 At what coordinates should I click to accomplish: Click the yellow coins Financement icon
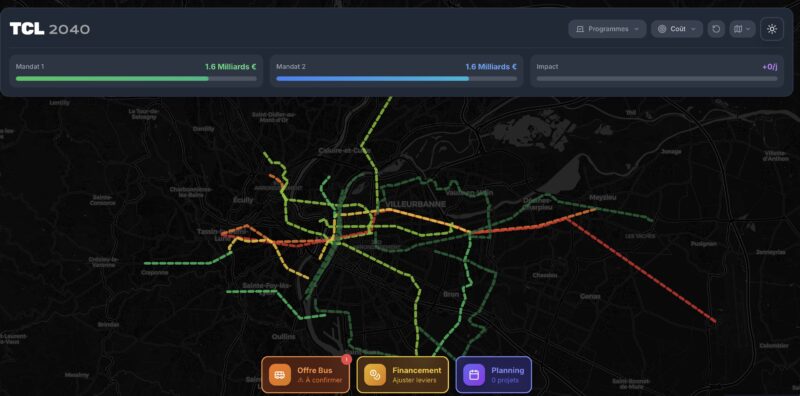click(375, 375)
